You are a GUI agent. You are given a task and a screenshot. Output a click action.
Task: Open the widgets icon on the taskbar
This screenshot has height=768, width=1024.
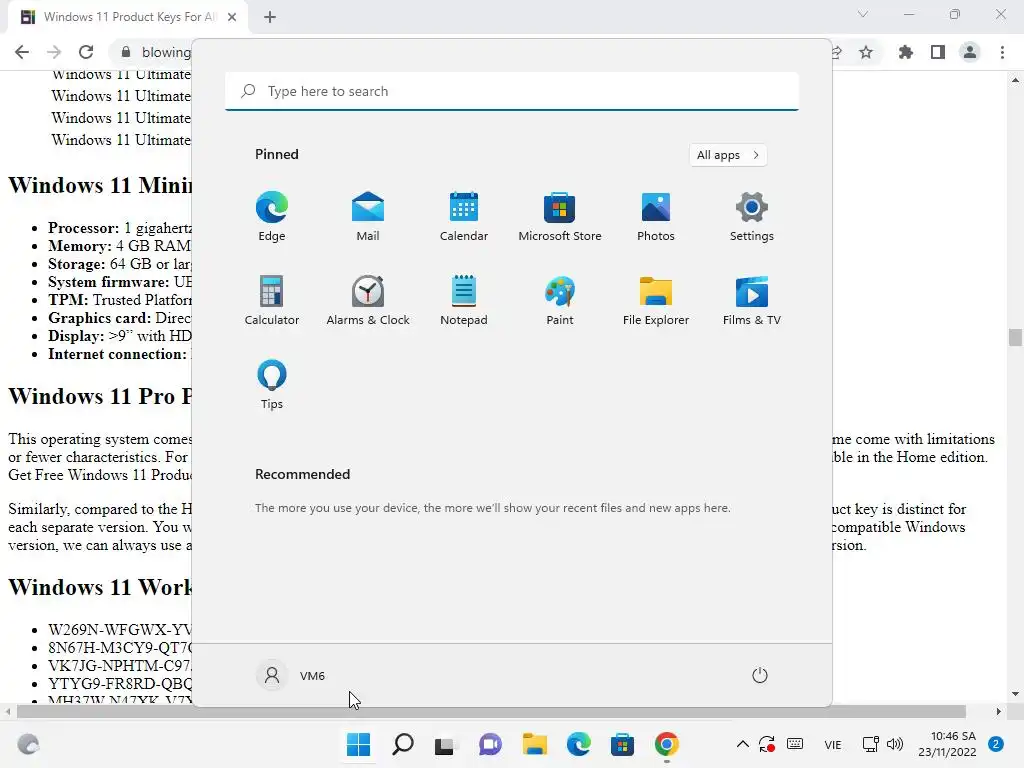[x=28, y=744]
